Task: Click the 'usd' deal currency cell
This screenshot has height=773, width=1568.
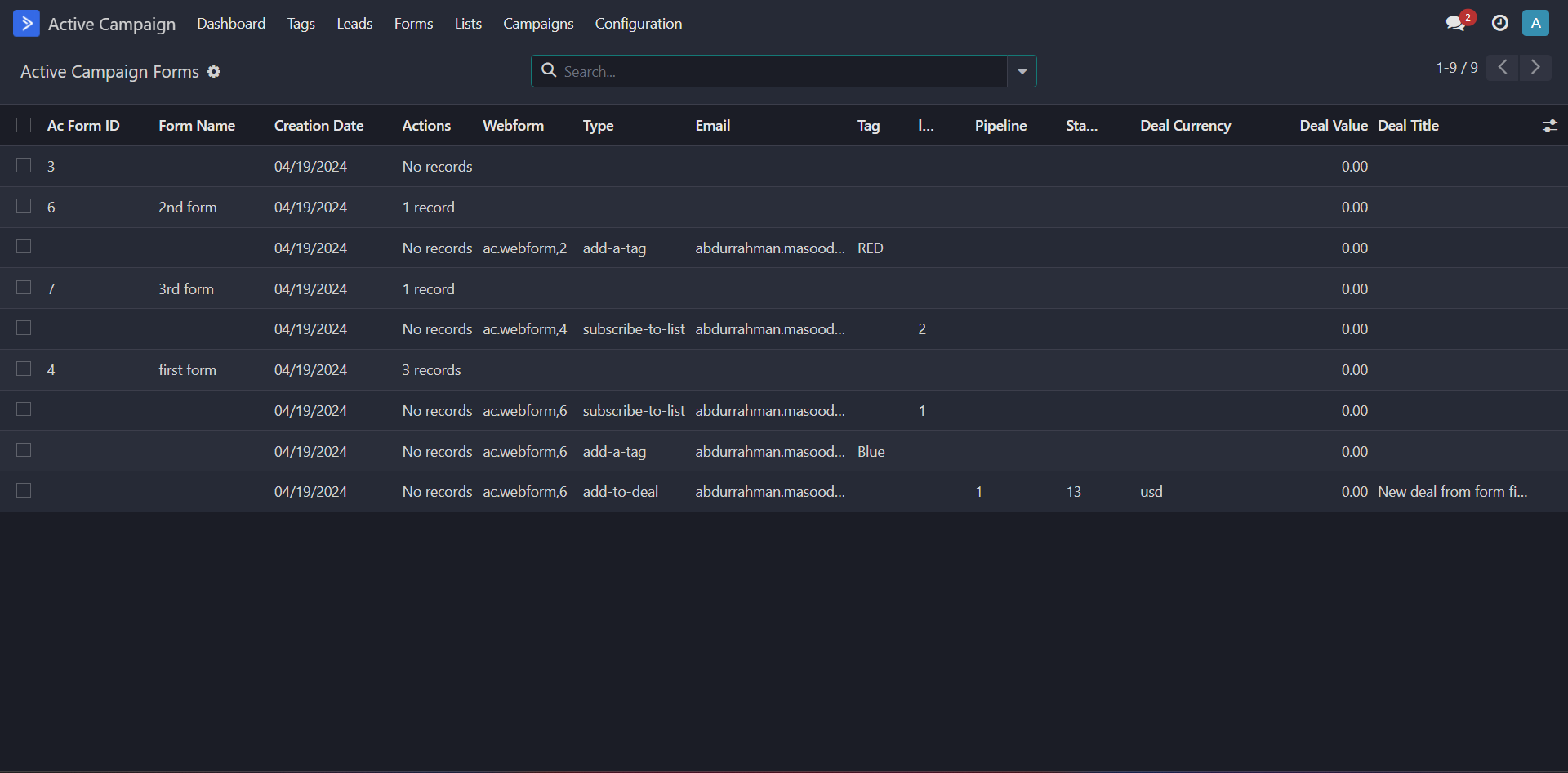Action: [x=1151, y=492]
